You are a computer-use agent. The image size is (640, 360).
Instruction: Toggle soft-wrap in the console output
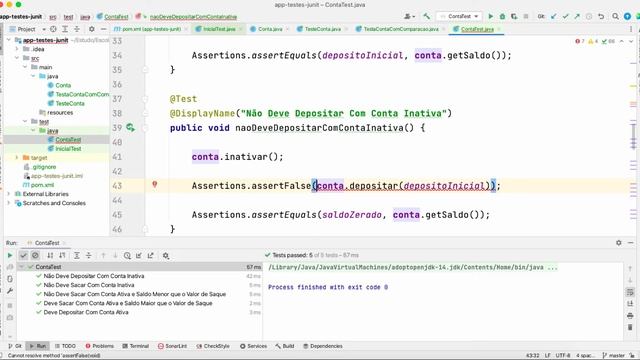tap(630, 292)
